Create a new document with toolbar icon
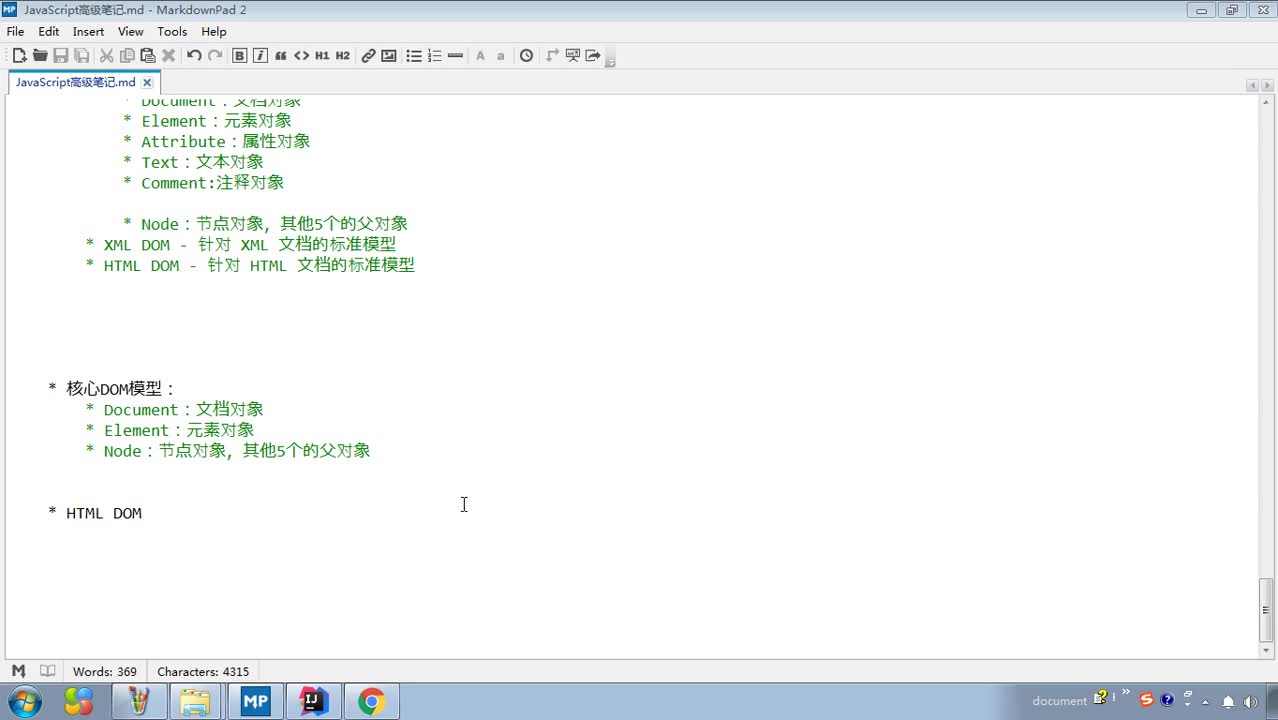Screen dimensions: 1278x720 [19, 56]
